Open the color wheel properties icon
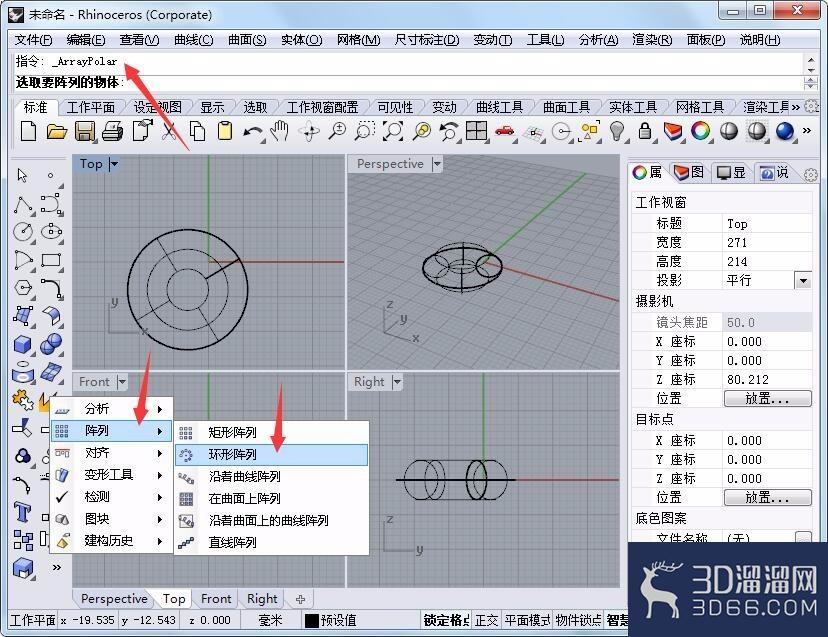The height and width of the screenshot is (637, 828). click(701, 131)
